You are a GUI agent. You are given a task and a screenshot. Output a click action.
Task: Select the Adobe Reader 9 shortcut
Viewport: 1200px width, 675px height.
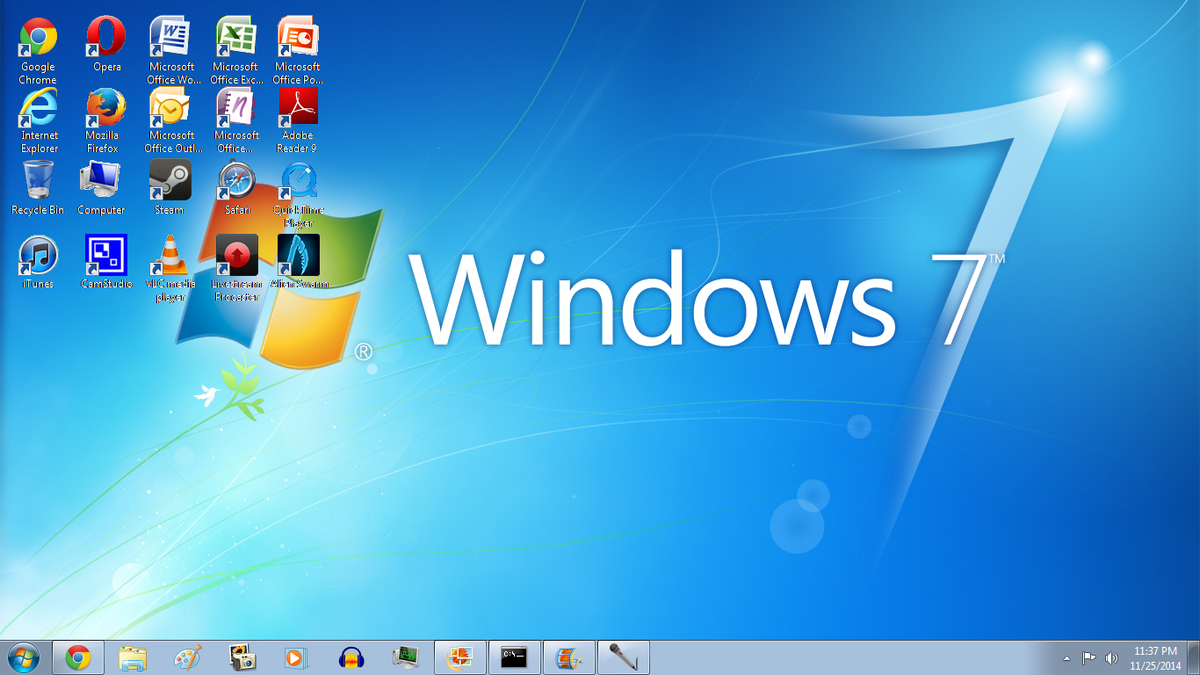click(x=297, y=120)
